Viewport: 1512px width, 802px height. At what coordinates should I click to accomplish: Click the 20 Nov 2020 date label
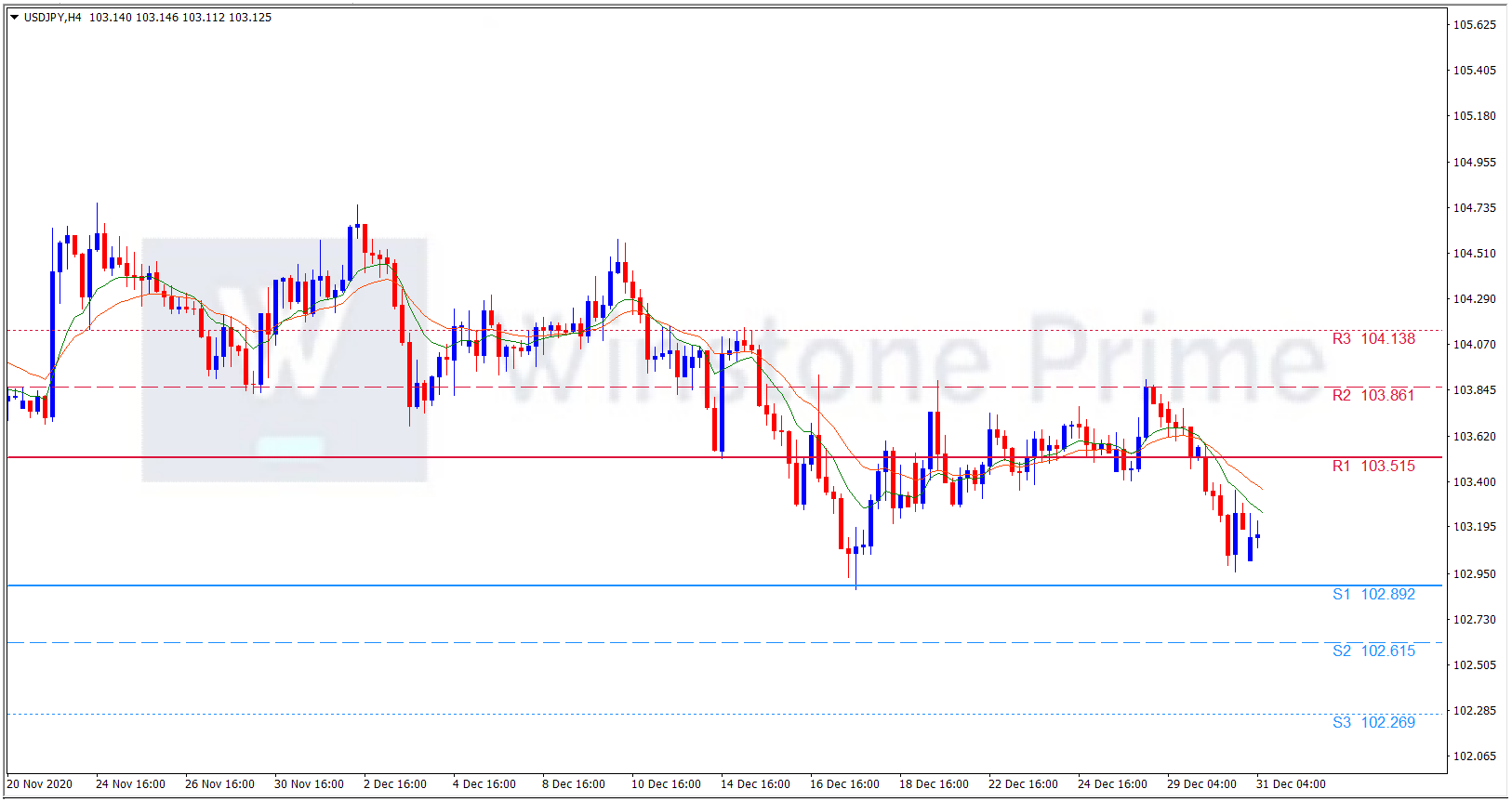pyautogui.click(x=40, y=784)
